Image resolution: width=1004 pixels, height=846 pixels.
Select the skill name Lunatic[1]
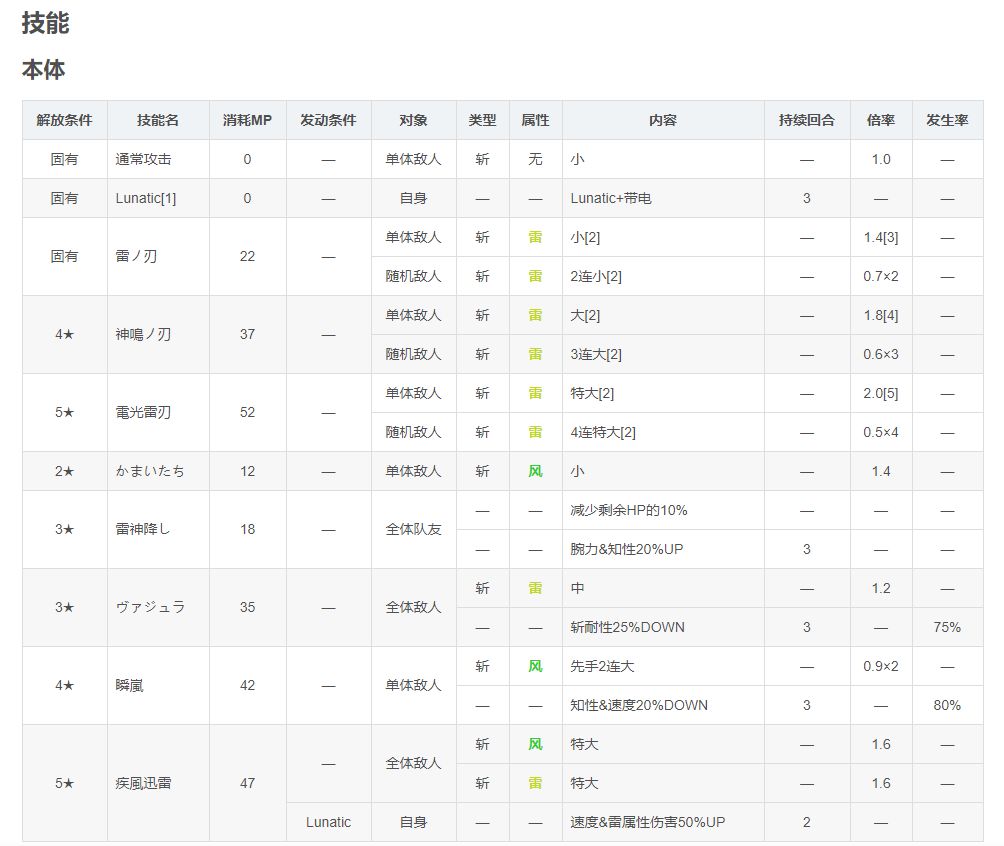coord(146,199)
